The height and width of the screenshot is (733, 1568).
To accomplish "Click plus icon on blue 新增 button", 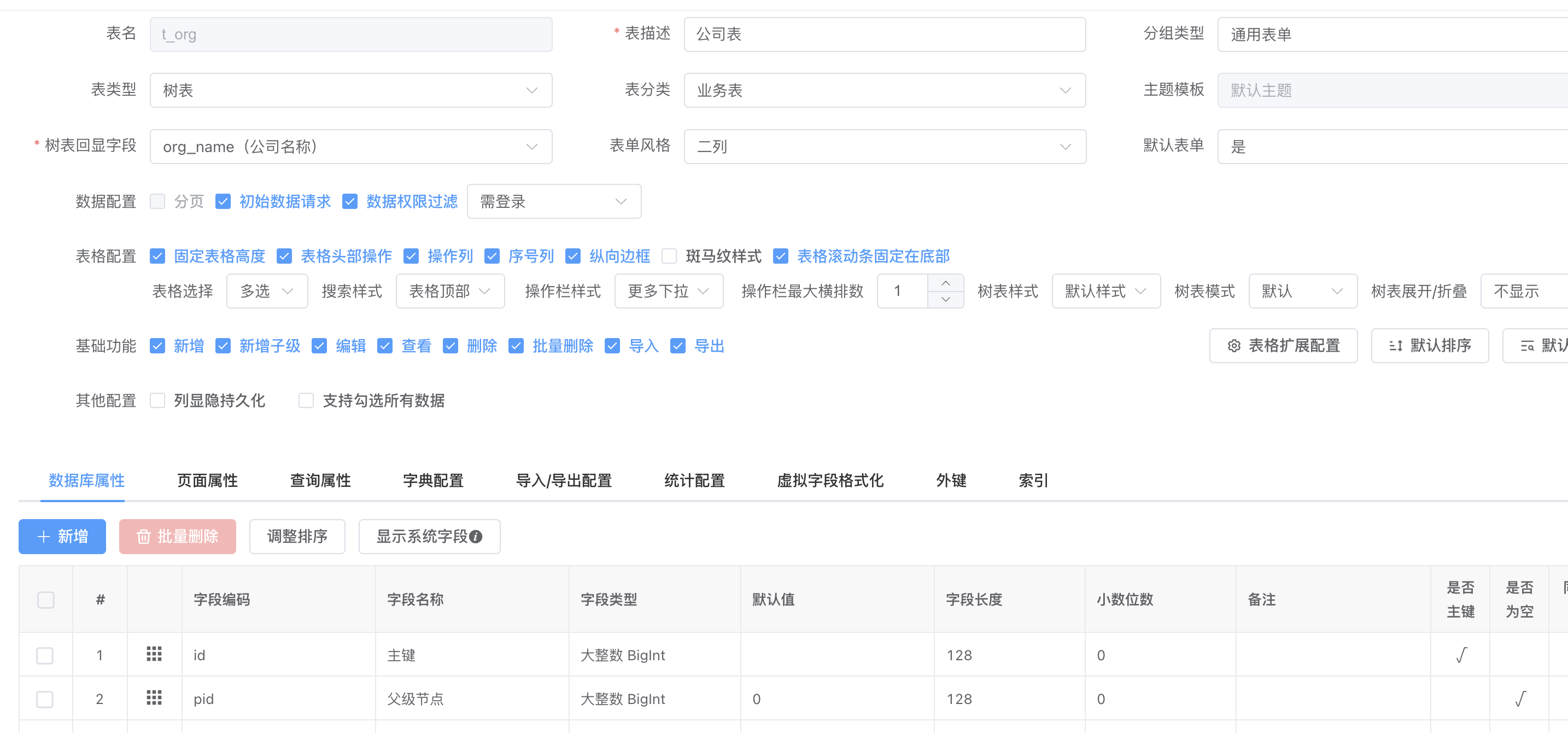I will [43, 537].
